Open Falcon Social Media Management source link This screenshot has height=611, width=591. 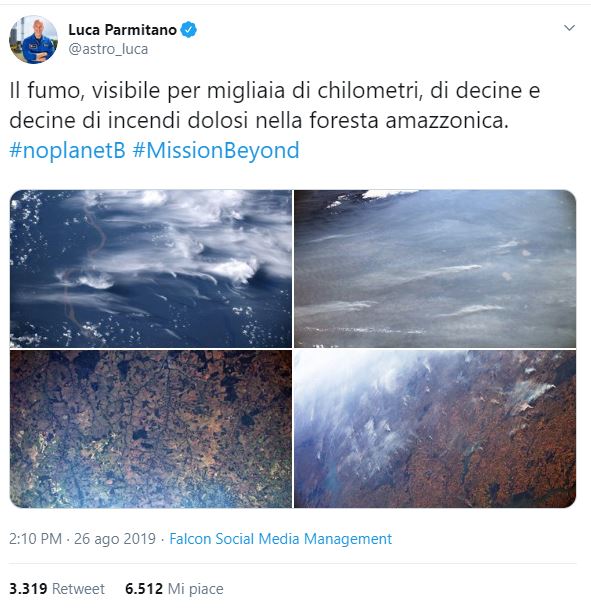[281, 539]
